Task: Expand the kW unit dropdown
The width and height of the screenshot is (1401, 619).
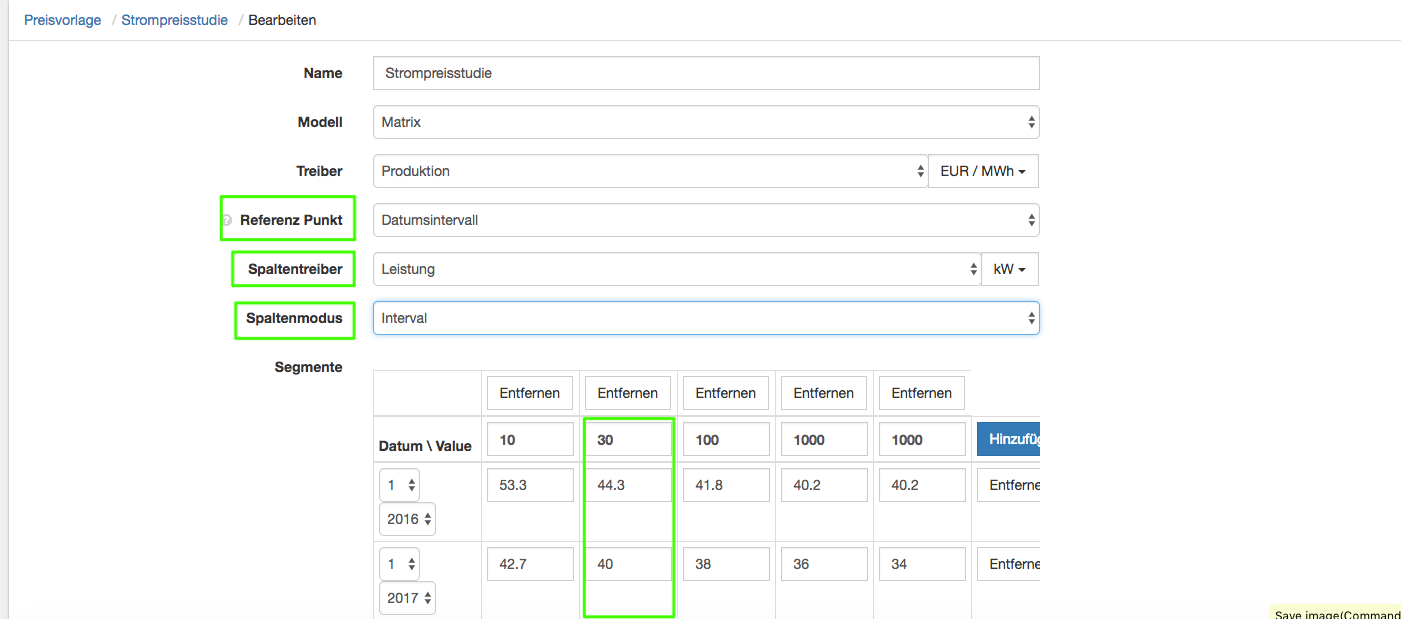Action: click(1009, 269)
